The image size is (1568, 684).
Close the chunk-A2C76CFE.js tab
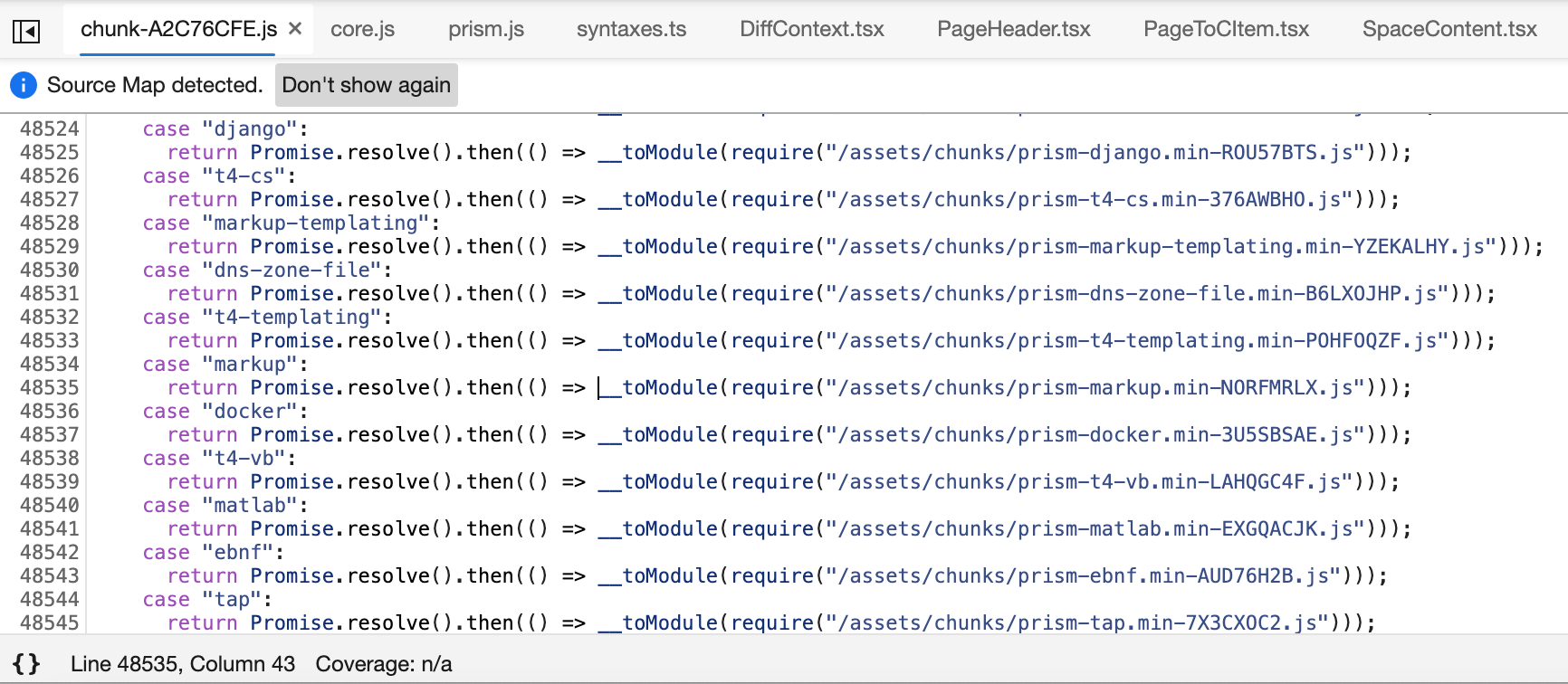click(295, 29)
